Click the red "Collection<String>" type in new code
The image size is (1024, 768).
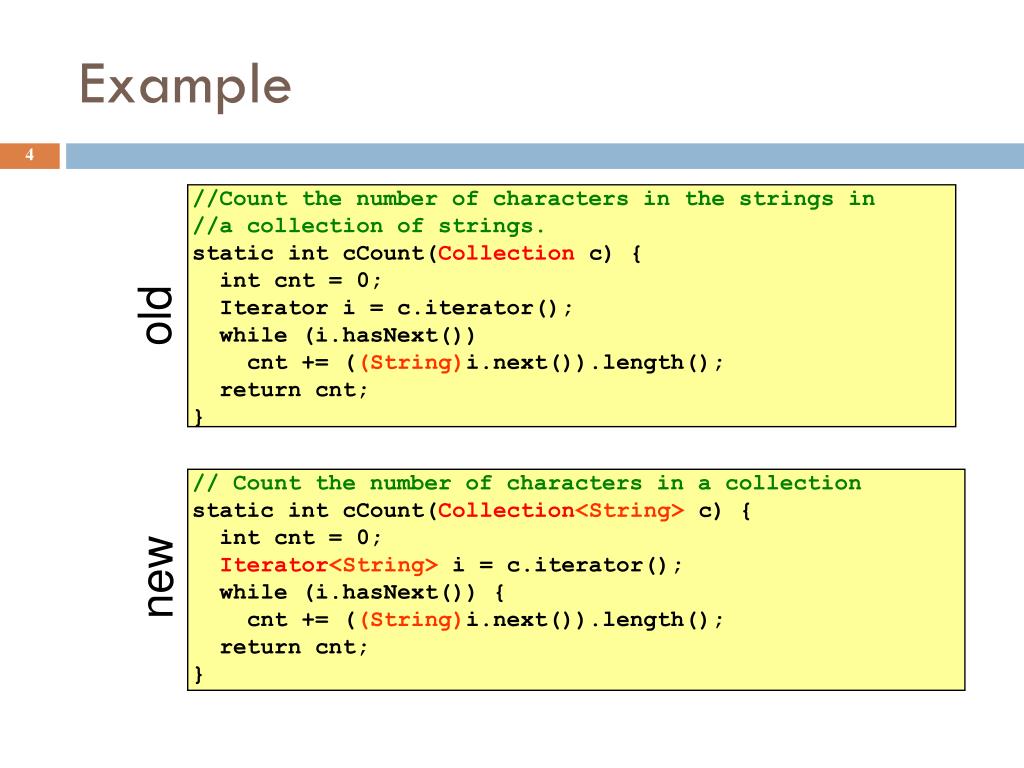[x=561, y=511]
